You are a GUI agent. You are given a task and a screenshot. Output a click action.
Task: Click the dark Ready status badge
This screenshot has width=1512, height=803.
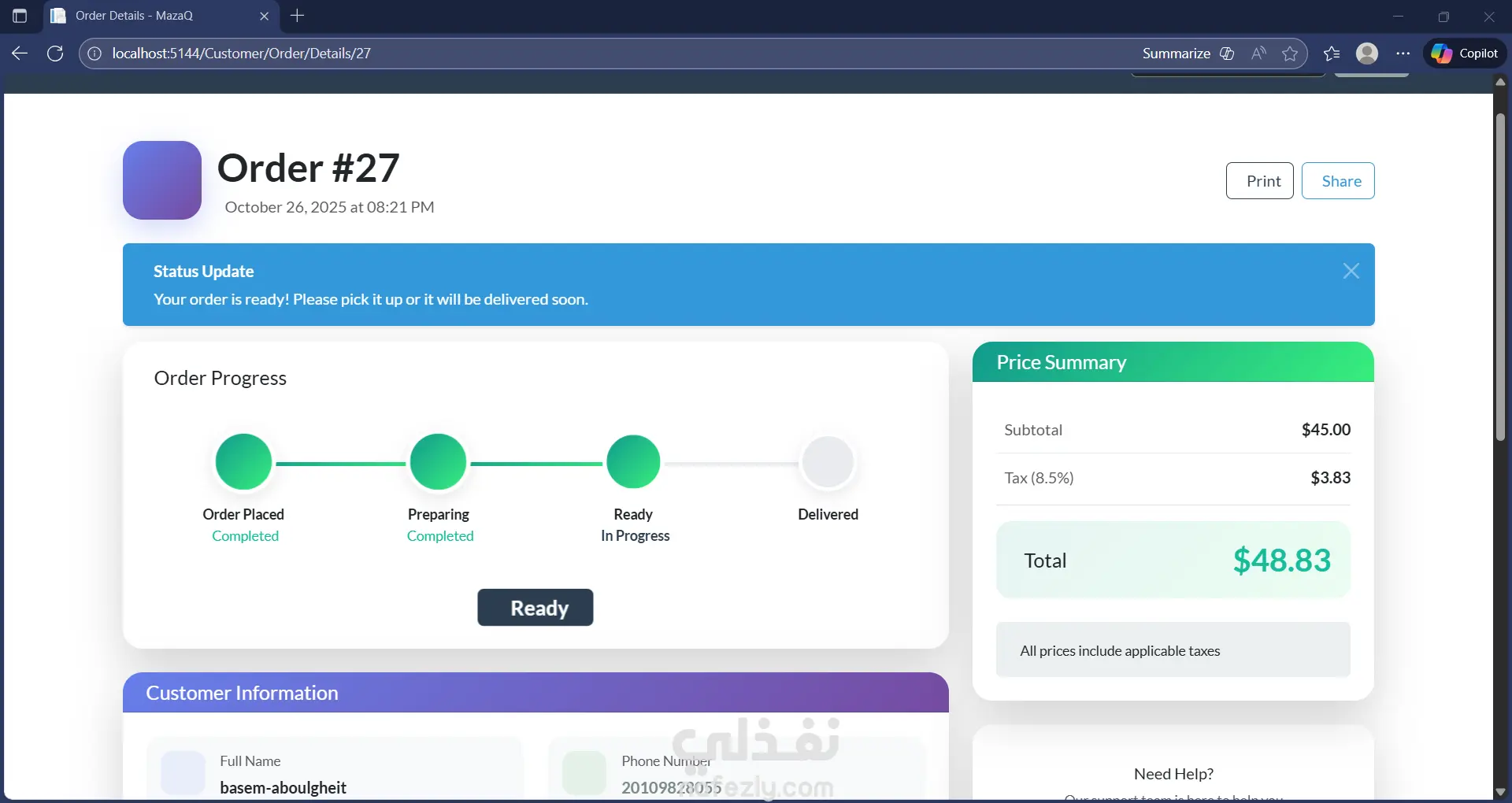coord(535,608)
